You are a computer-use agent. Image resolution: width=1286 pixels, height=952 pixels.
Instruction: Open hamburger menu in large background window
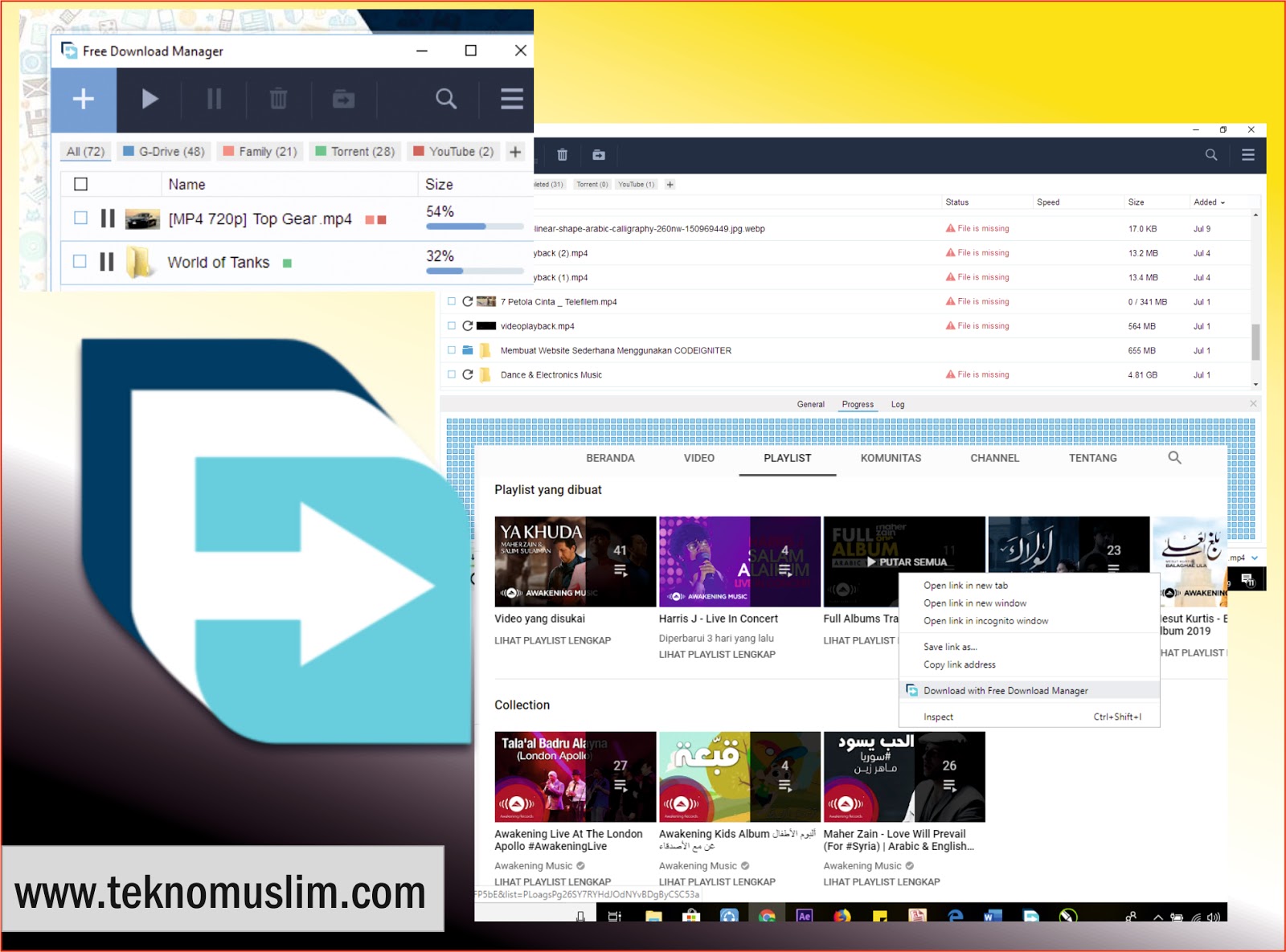pyautogui.click(x=1248, y=154)
